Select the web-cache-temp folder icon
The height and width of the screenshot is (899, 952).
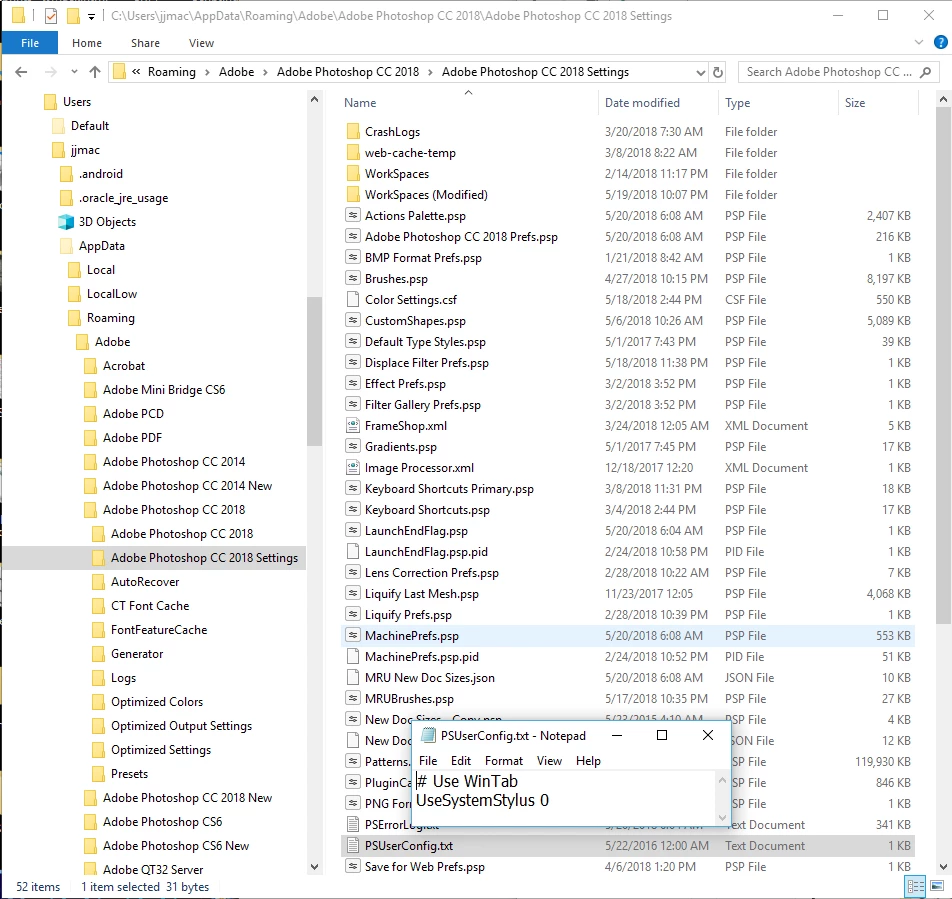click(353, 153)
